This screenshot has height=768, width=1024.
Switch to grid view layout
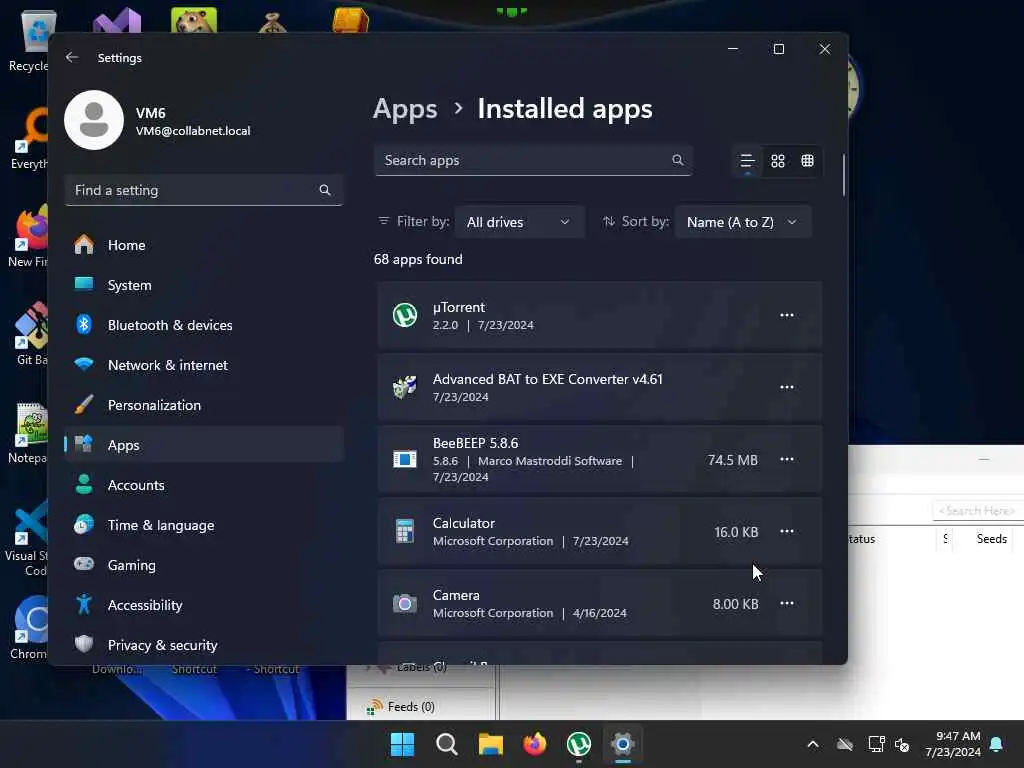(x=777, y=161)
